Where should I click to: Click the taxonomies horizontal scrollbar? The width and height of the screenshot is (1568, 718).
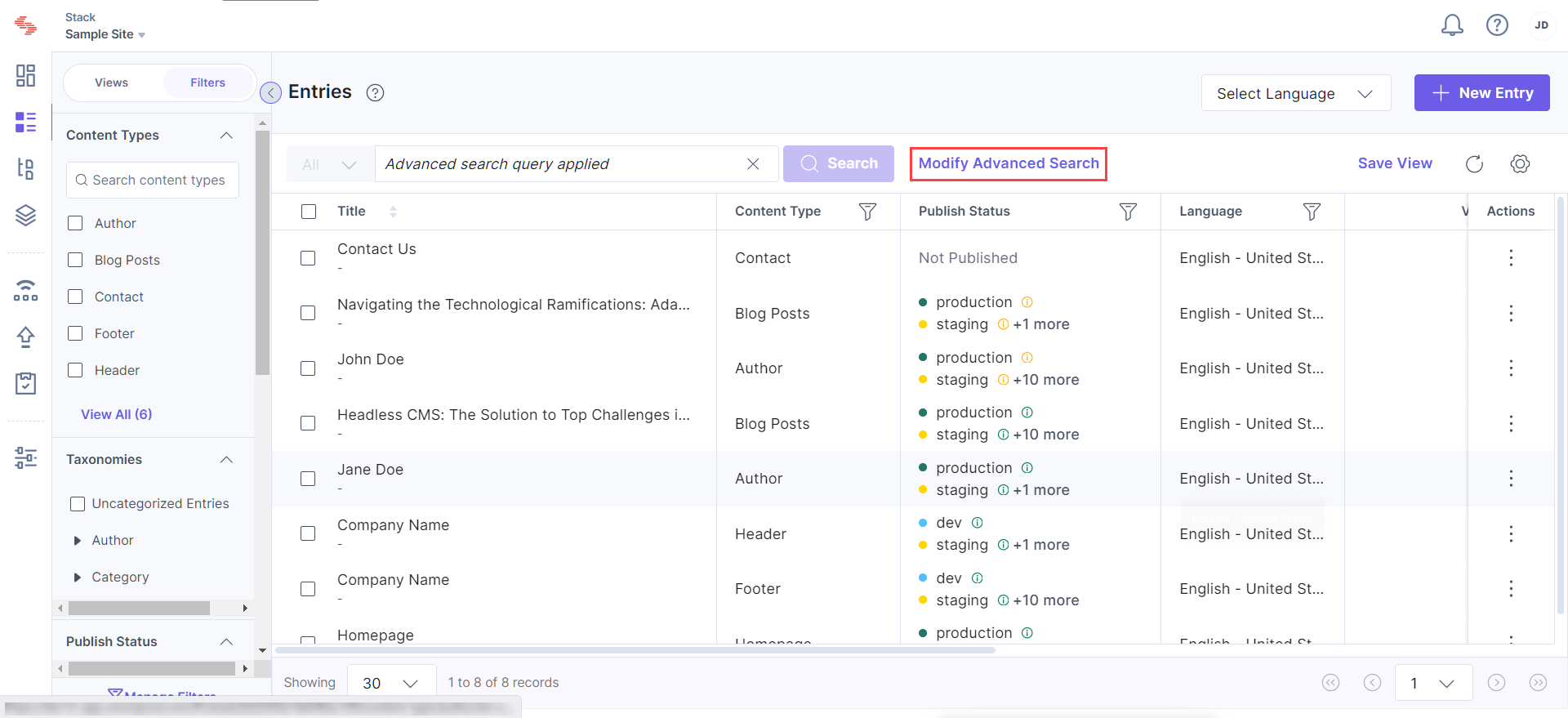[x=139, y=609]
